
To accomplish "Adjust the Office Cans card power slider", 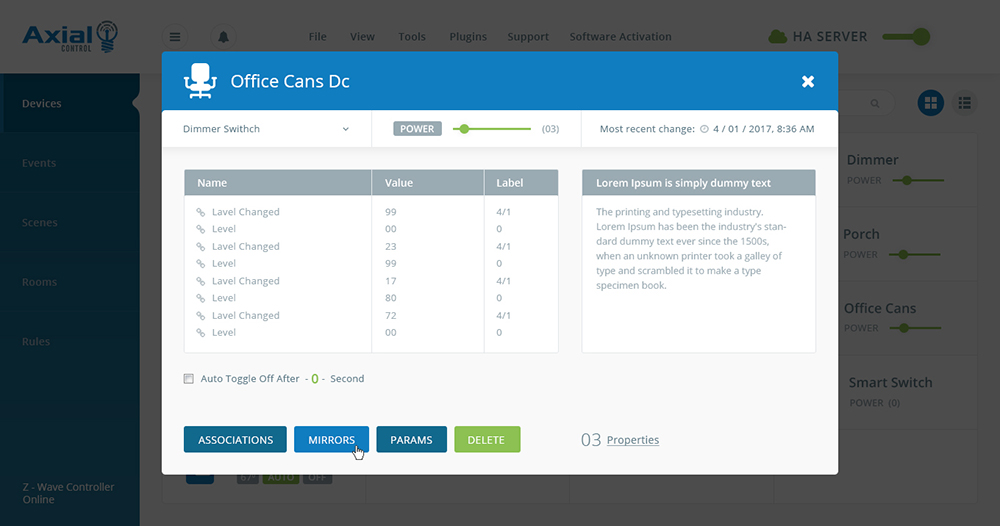I will point(915,328).
